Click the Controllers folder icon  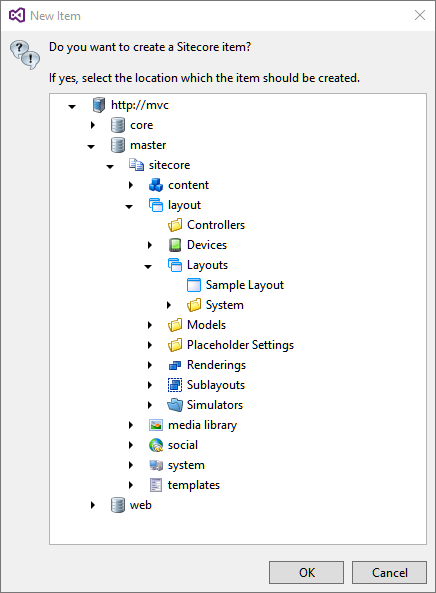[x=175, y=225]
